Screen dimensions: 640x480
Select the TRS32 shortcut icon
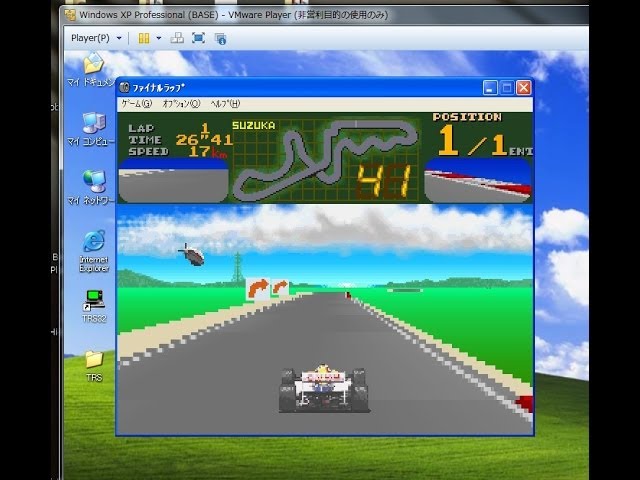click(x=94, y=306)
